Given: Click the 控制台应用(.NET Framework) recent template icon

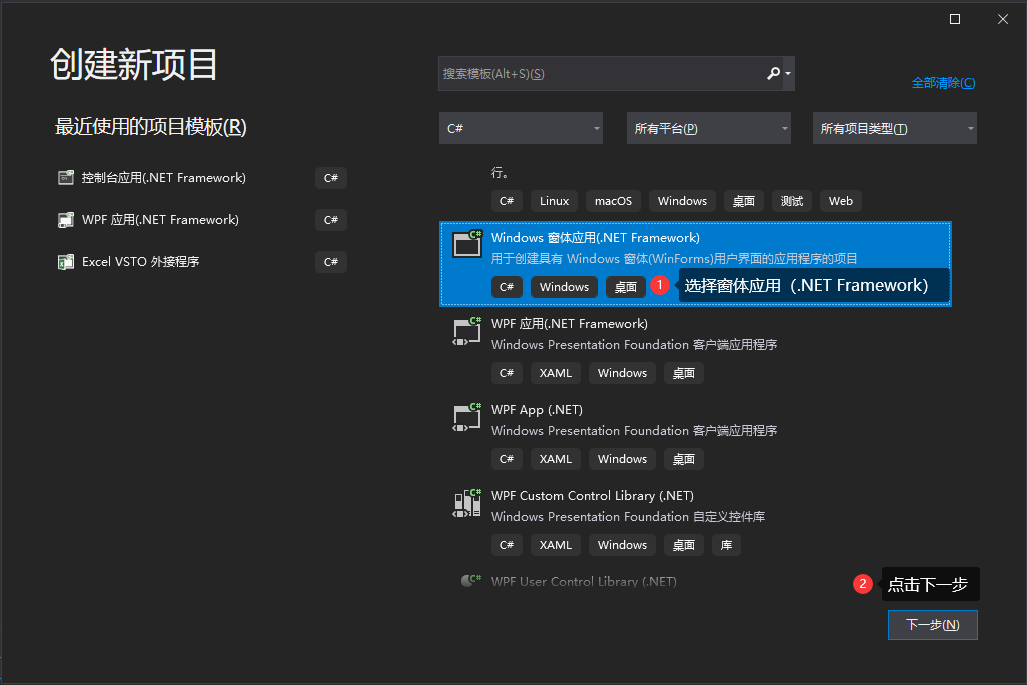Looking at the screenshot, I should tap(65, 177).
